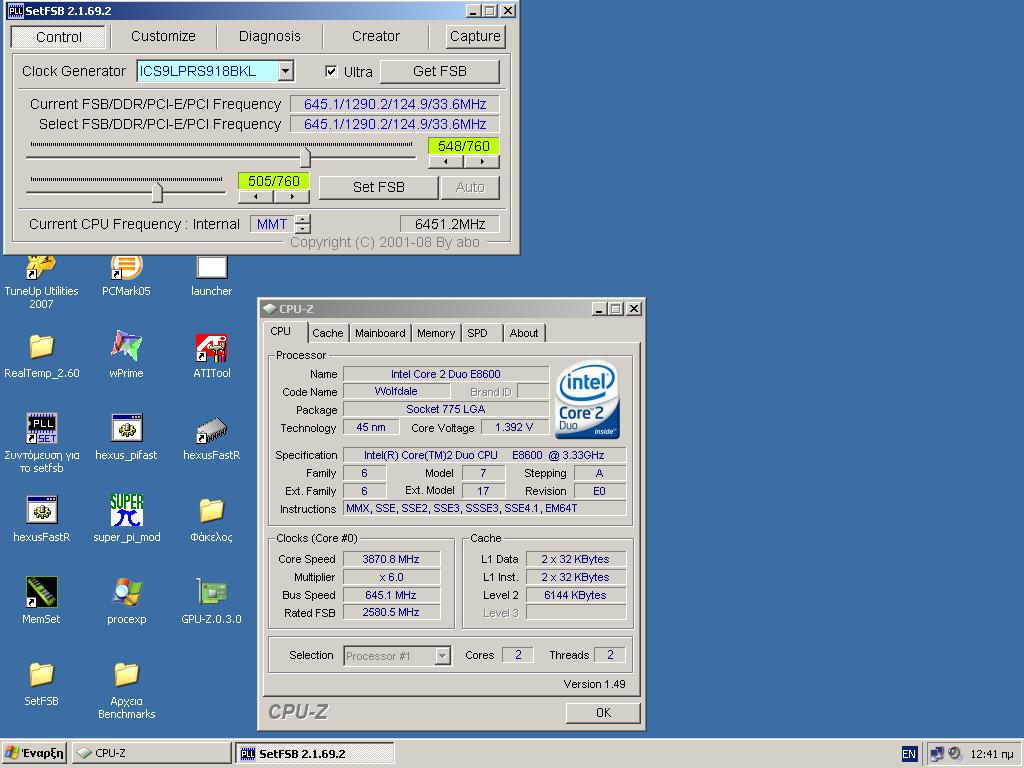Image resolution: width=1024 pixels, height=768 pixels.
Task: Switch to the Mainboard tab
Action: click(x=380, y=333)
